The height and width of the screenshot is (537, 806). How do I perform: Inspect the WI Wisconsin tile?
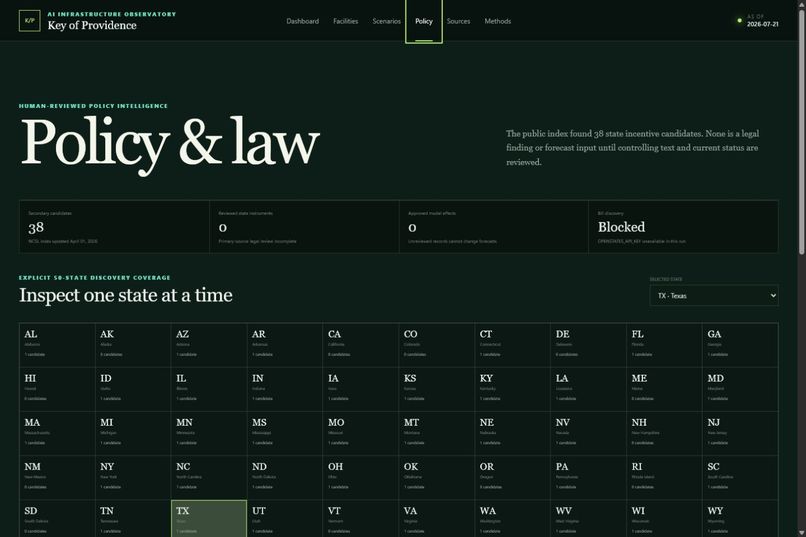pyautogui.click(x=664, y=519)
